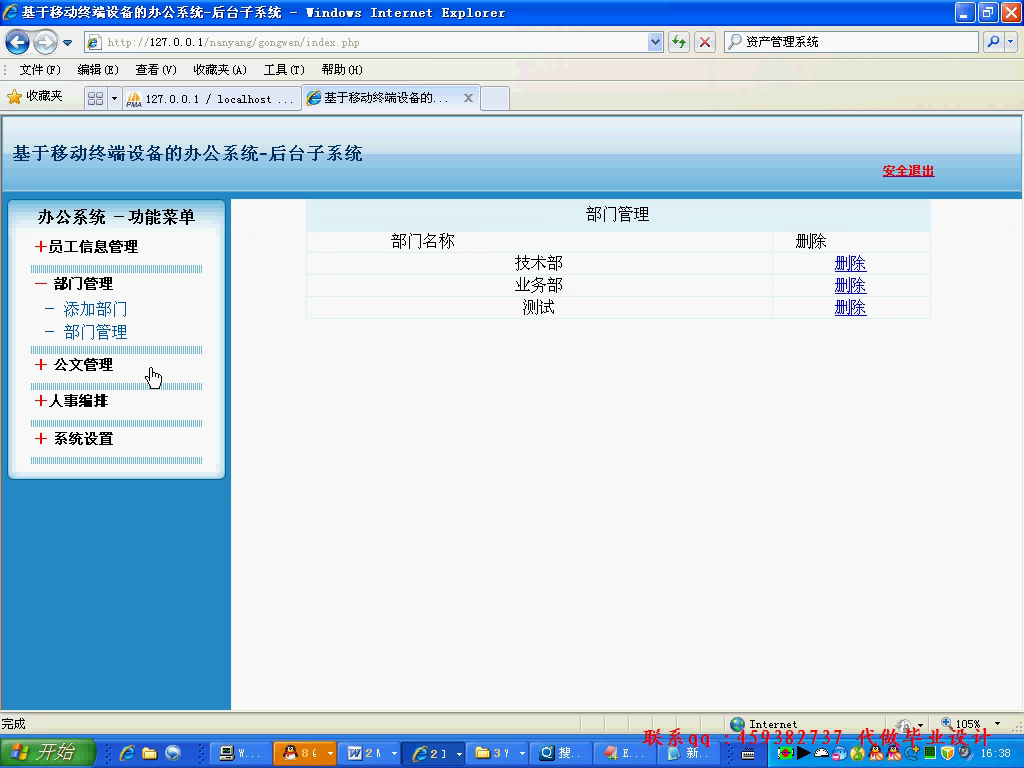Show Quick Tabs grid view

(x=95, y=99)
